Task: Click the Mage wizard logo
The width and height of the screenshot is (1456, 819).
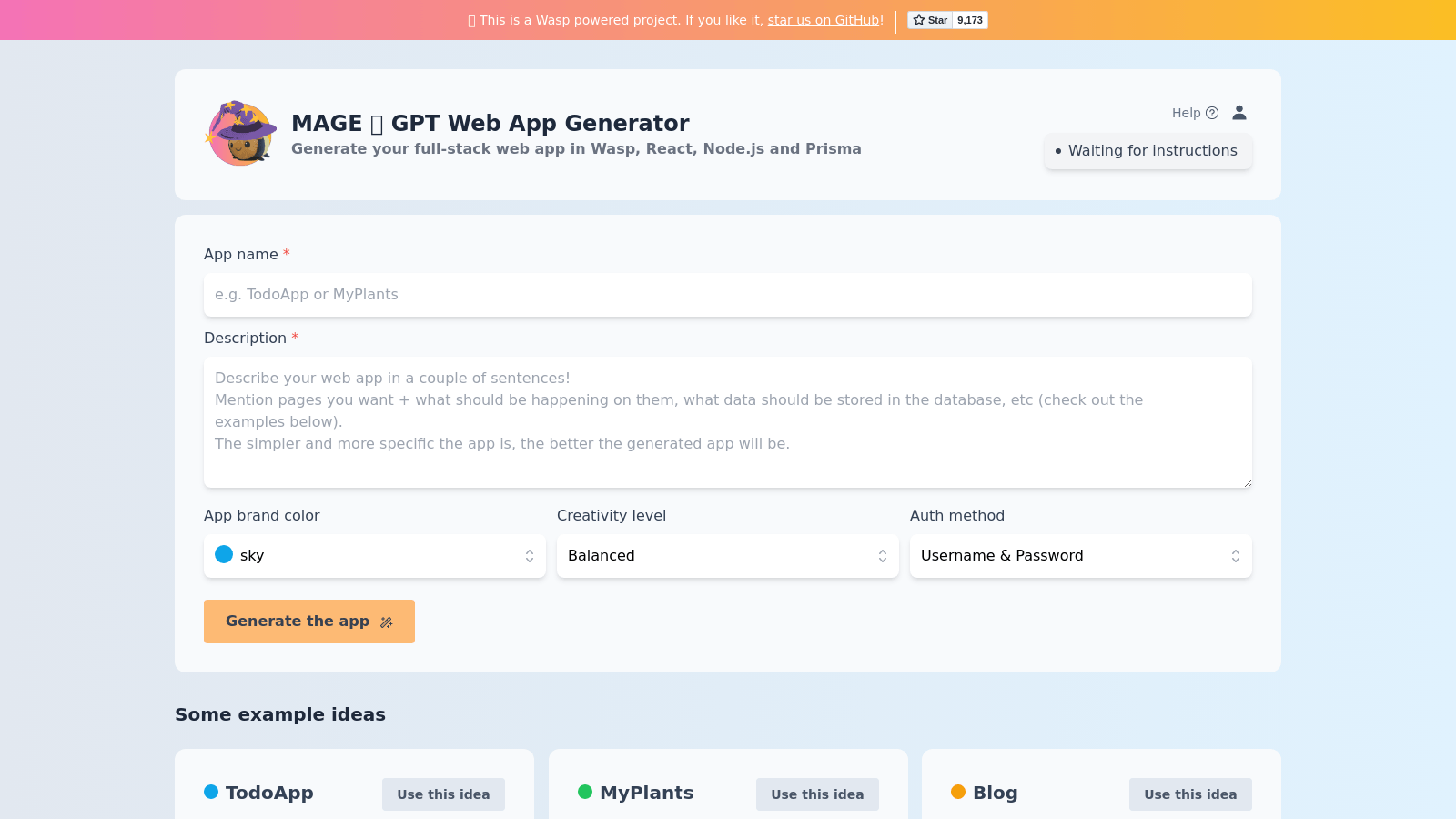Action: pyautogui.click(x=241, y=134)
